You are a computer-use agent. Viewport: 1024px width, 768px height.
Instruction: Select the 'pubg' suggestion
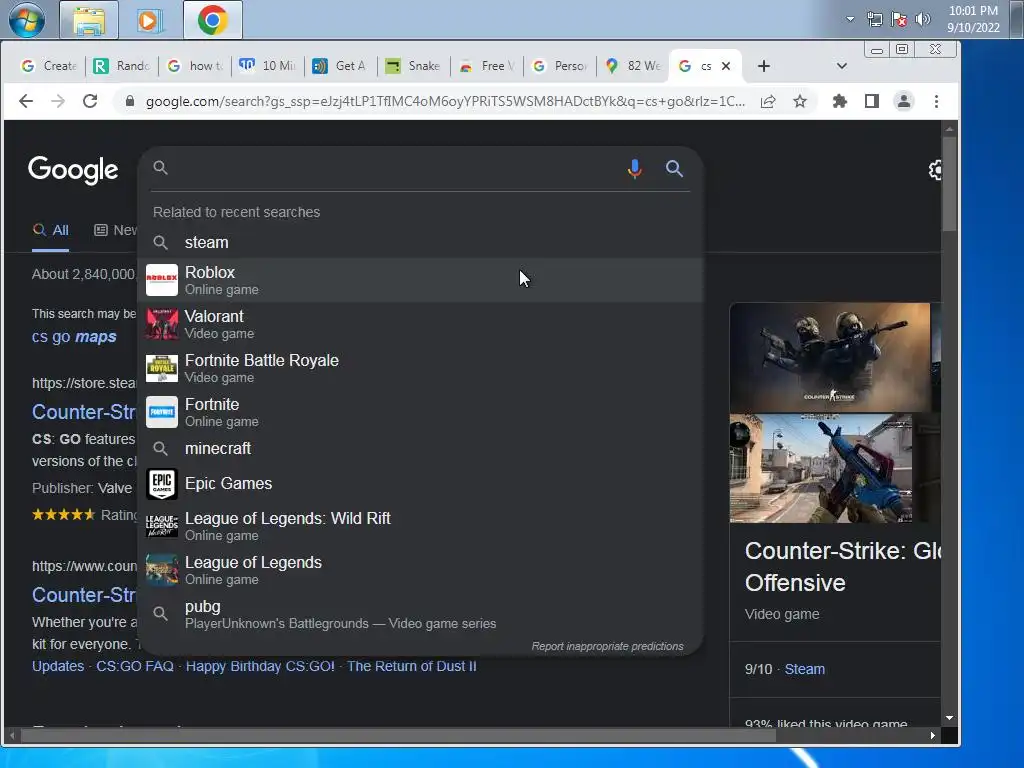(420, 614)
